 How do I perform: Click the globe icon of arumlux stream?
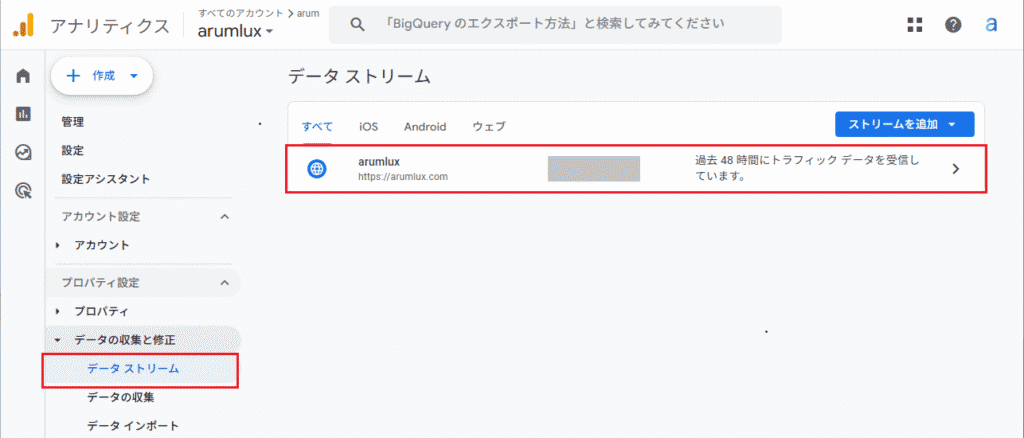(317, 169)
